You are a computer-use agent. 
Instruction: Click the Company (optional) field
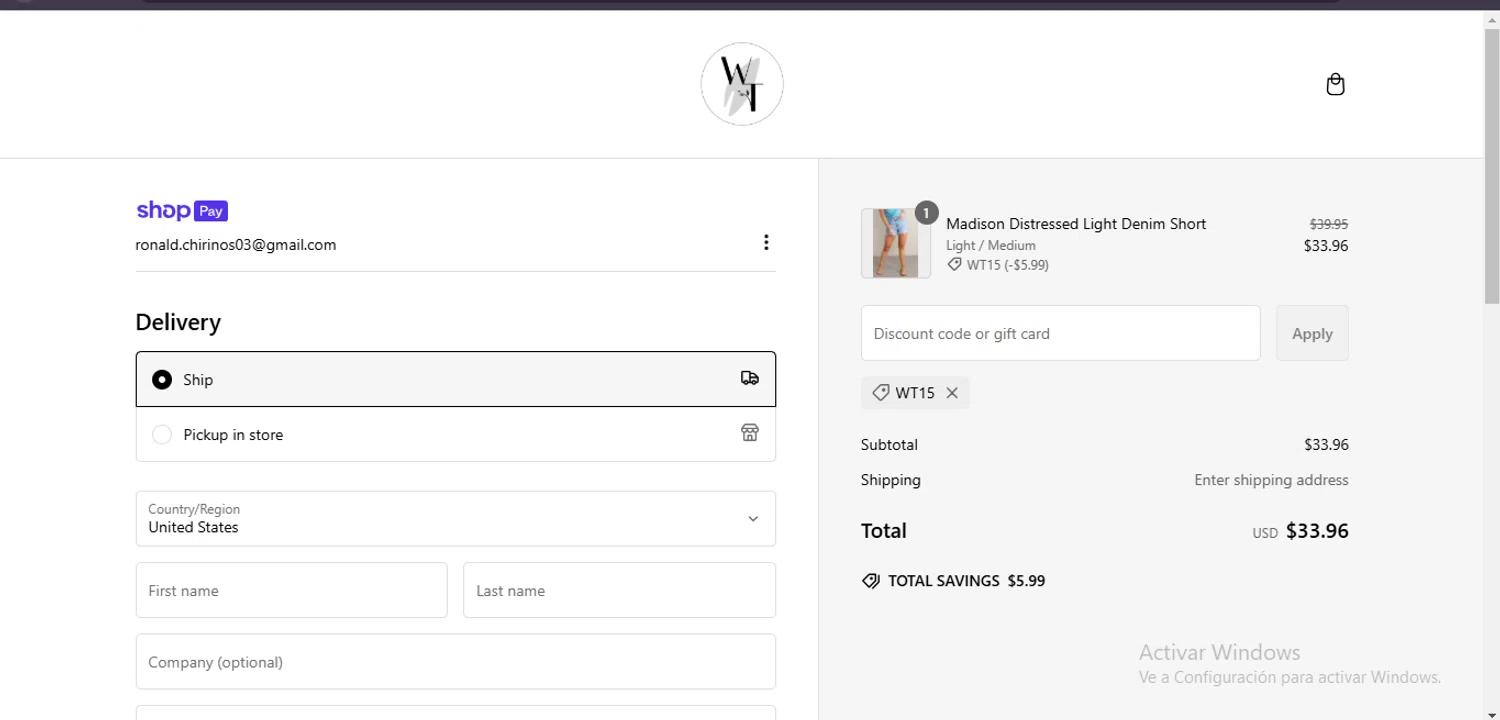point(455,662)
